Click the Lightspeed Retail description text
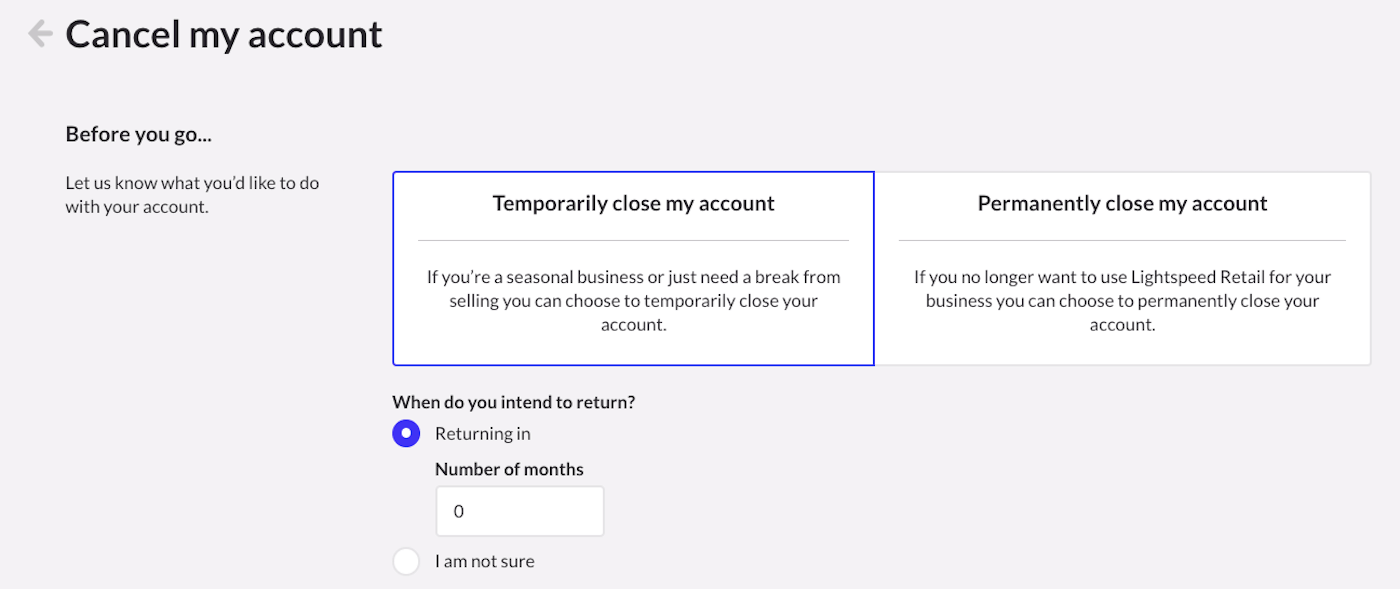This screenshot has height=589, width=1400. click(1122, 300)
